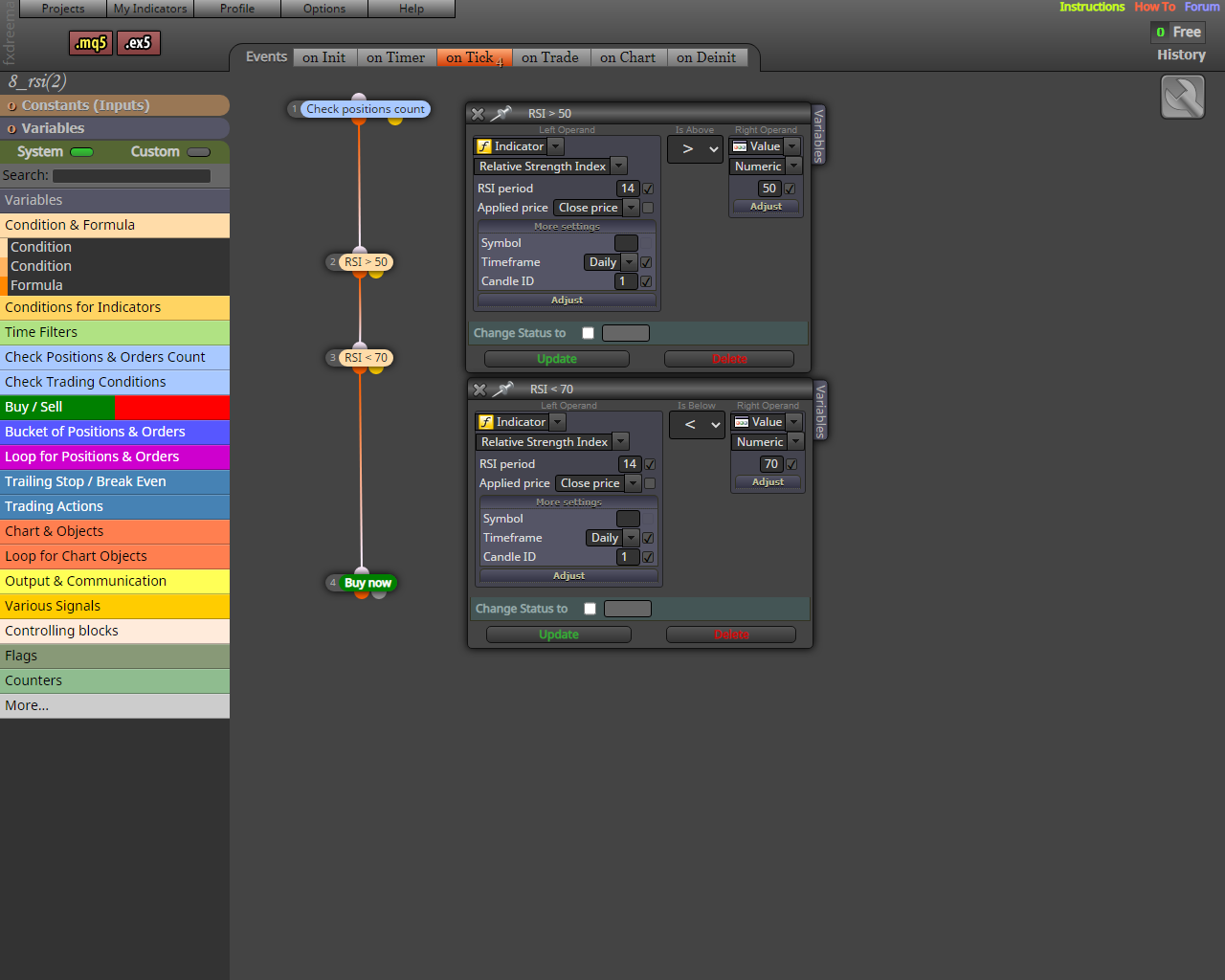Open Buy / Sell block category
This screenshot has width=1225, height=980.
(115, 407)
